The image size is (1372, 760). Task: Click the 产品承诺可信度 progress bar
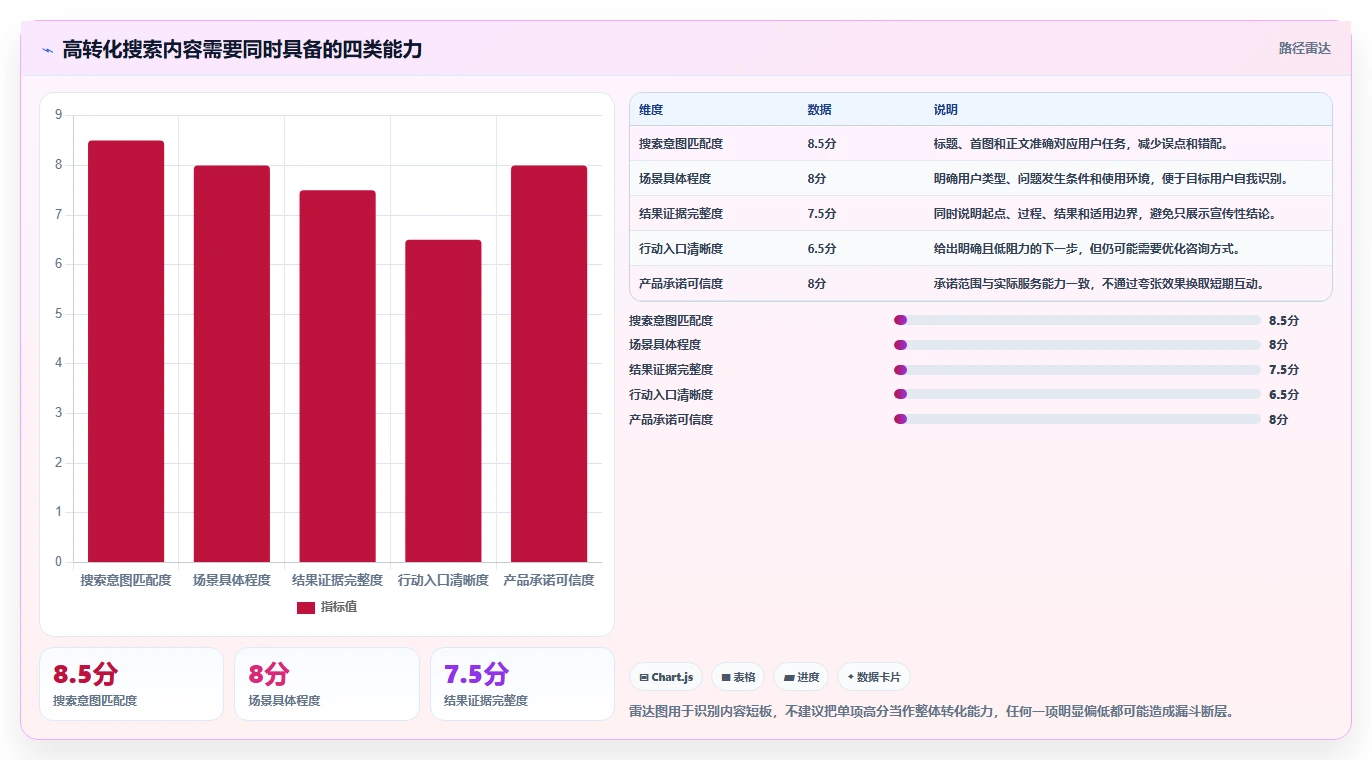click(x=1077, y=420)
